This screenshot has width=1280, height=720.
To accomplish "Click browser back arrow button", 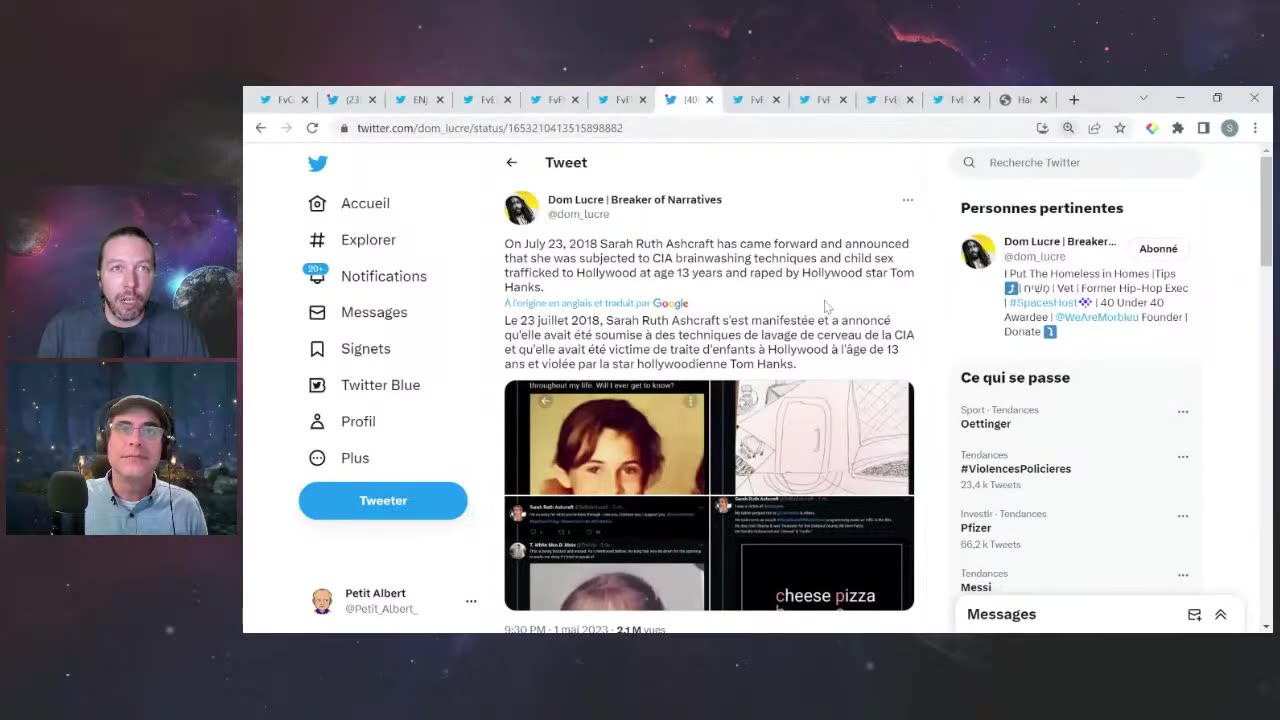I will pyautogui.click(x=261, y=128).
